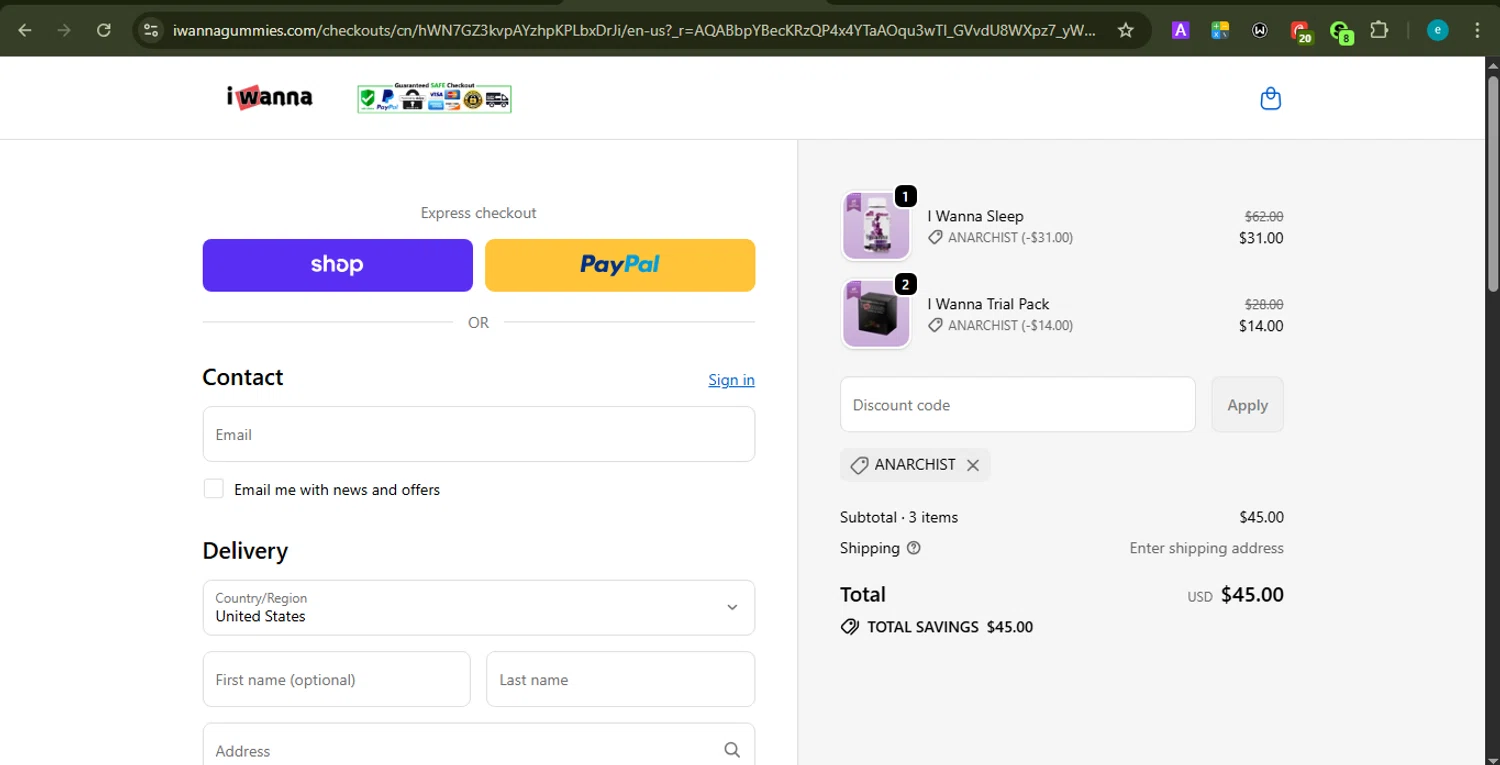
Task: Open the red extension with badge 20
Action: coord(1301,32)
